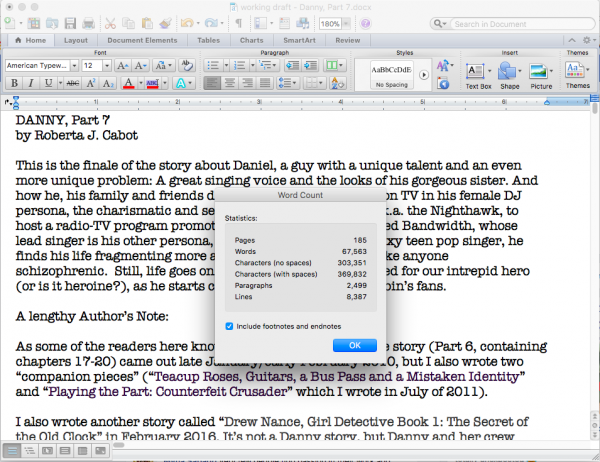Open the Document Elements tab
600x462 pixels.
point(139,41)
